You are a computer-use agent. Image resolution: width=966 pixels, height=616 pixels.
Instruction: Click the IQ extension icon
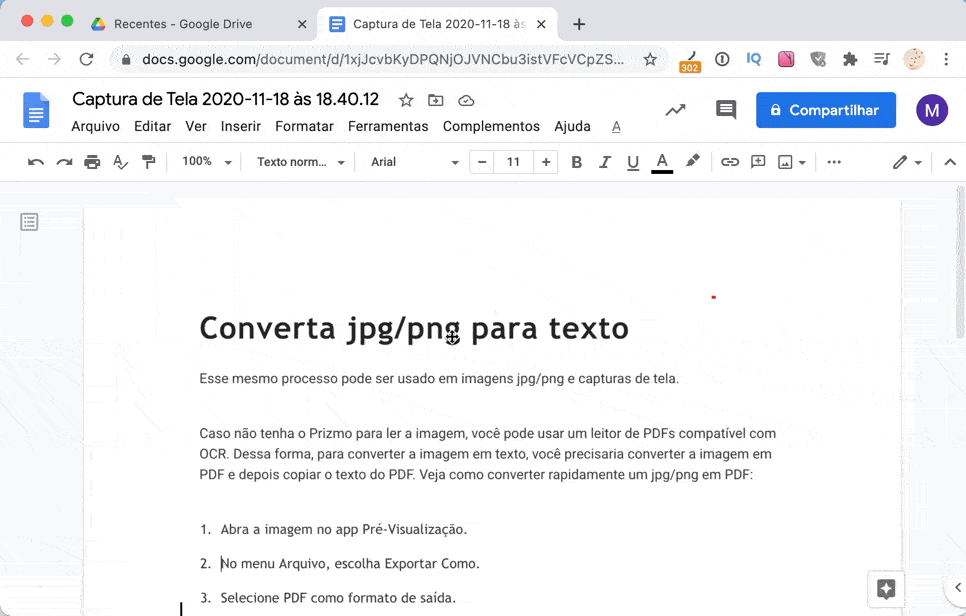tap(753, 59)
